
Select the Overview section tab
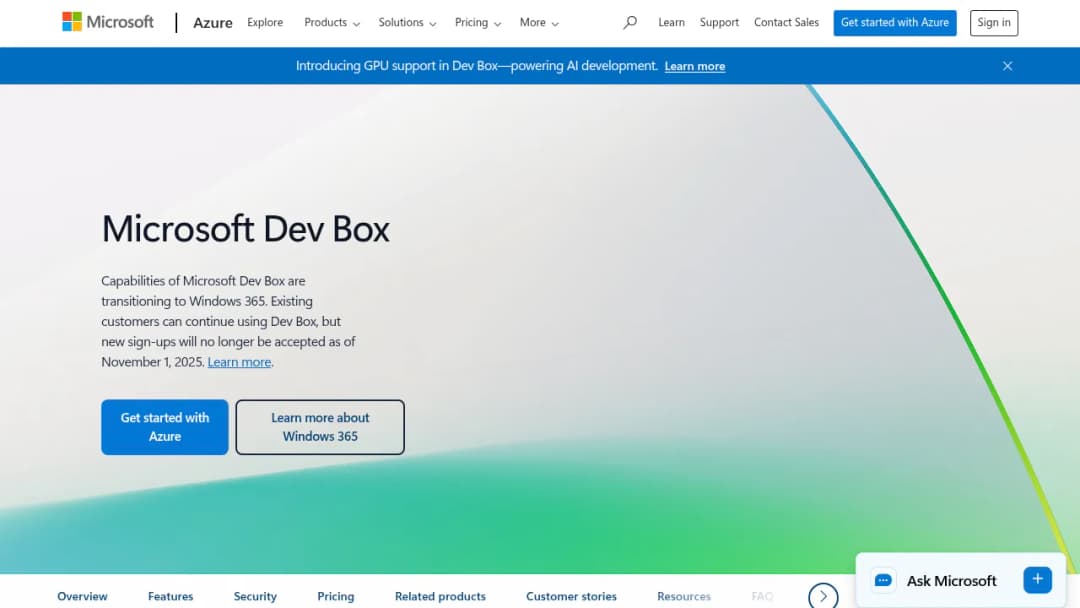(82, 596)
